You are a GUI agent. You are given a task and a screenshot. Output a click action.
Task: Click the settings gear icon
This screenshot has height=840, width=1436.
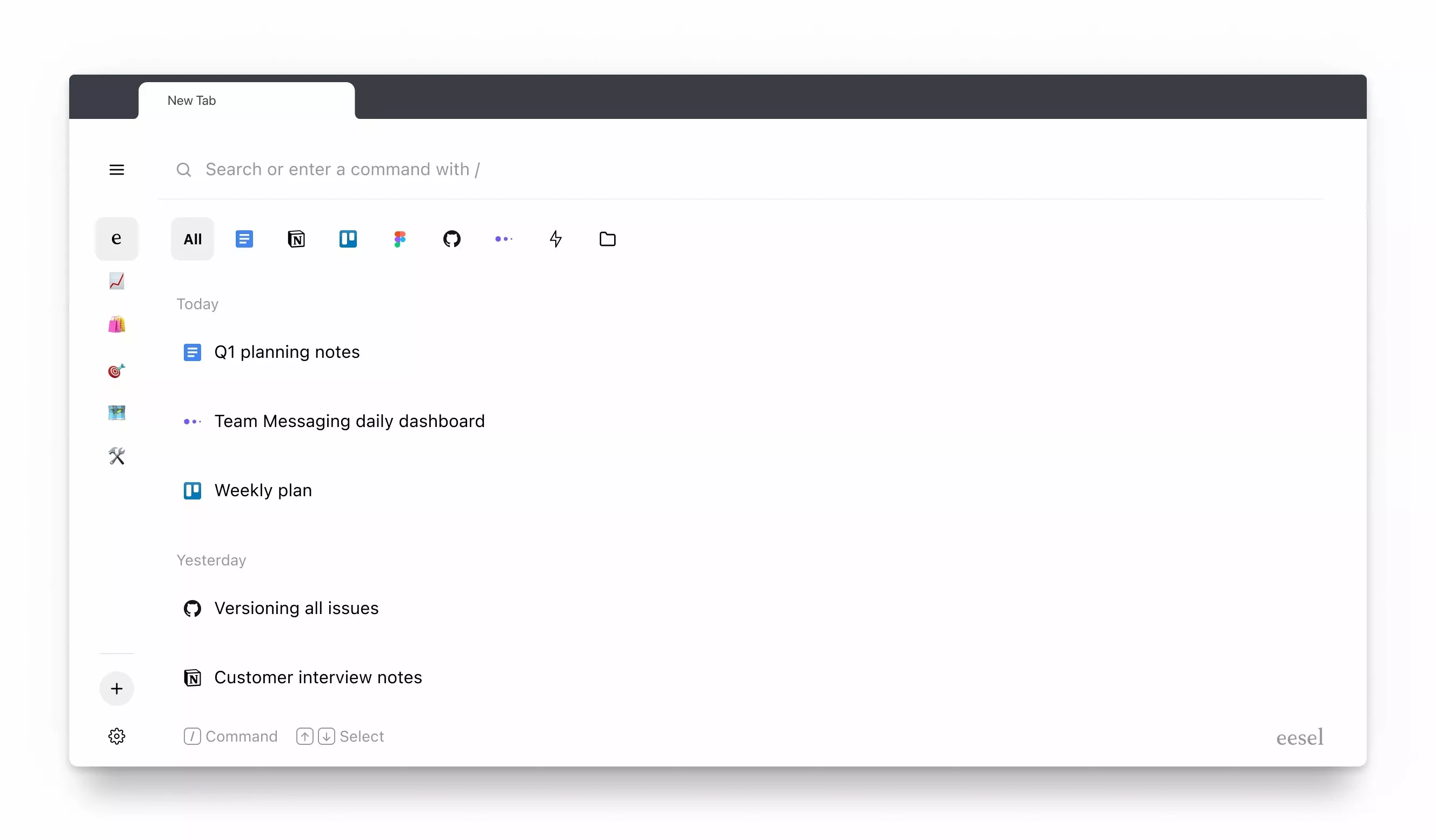pos(117,737)
